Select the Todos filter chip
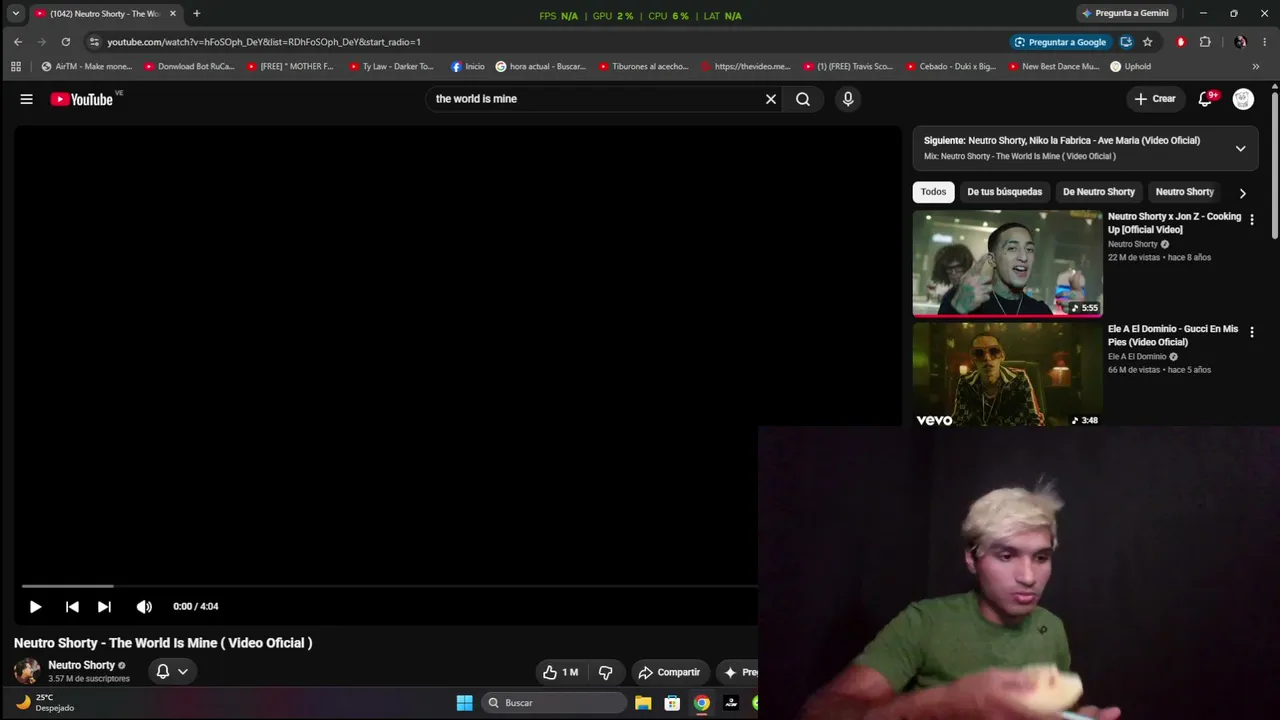Viewport: 1280px width, 720px height. click(x=933, y=192)
